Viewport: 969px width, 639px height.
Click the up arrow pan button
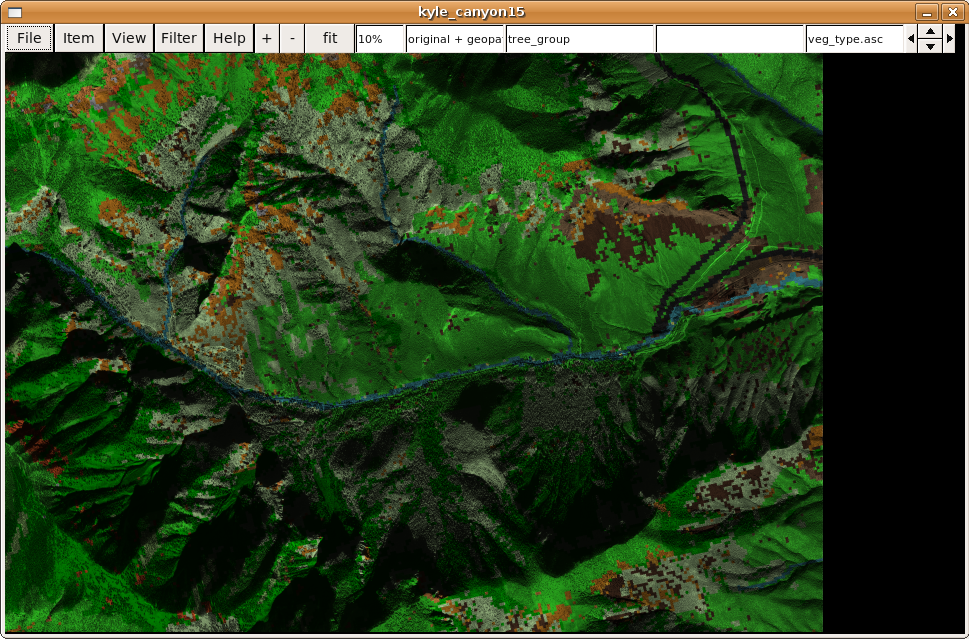930,32
